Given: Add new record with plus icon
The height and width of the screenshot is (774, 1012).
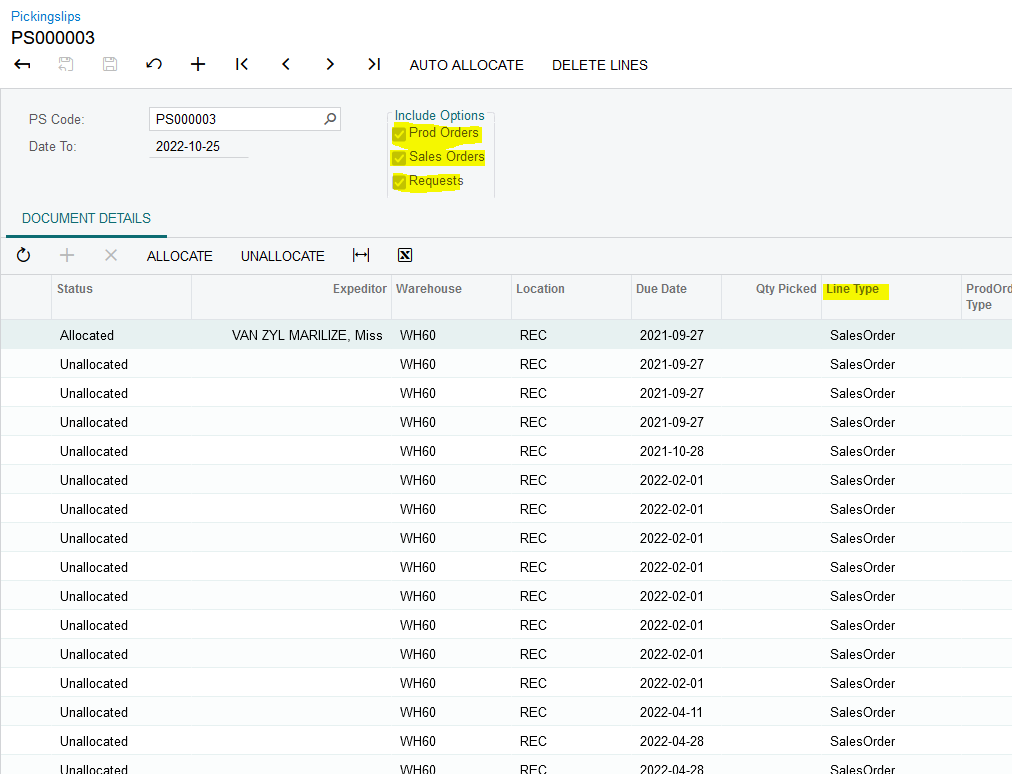Looking at the screenshot, I should click(198, 64).
